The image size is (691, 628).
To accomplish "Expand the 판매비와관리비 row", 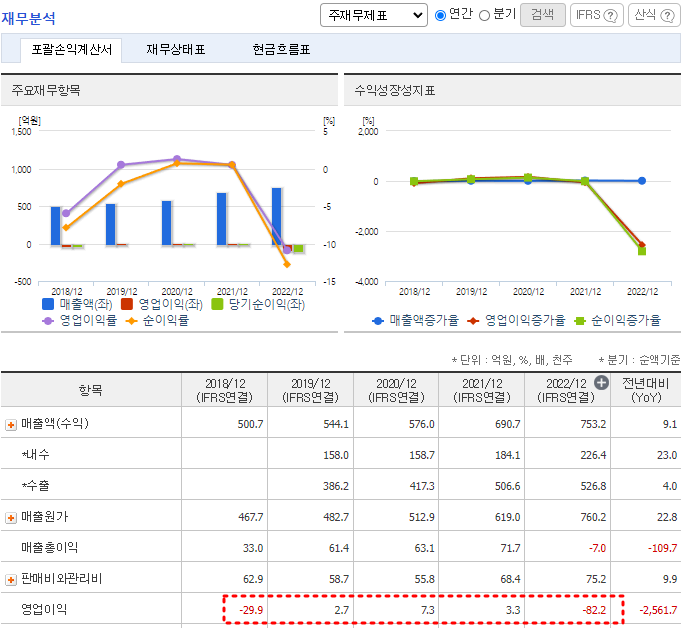I will point(11,580).
